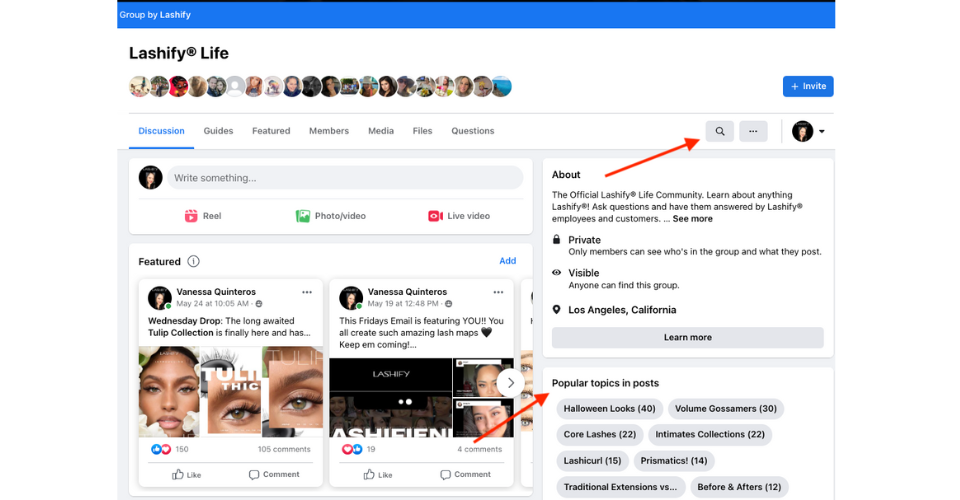Click the Reel icon in the post composer
Image resolution: width=960 pixels, height=500 pixels.
pyautogui.click(x=191, y=216)
